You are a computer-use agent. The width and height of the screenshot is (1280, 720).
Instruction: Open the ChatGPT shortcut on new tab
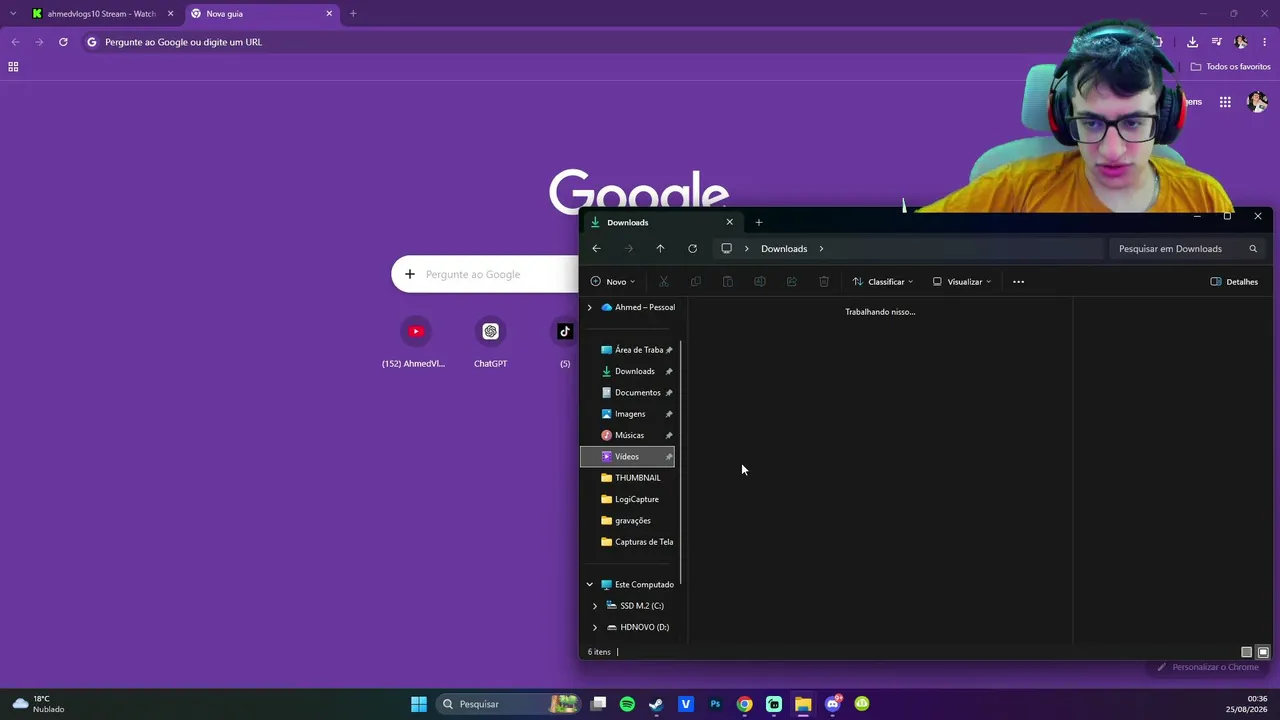point(490,342)
